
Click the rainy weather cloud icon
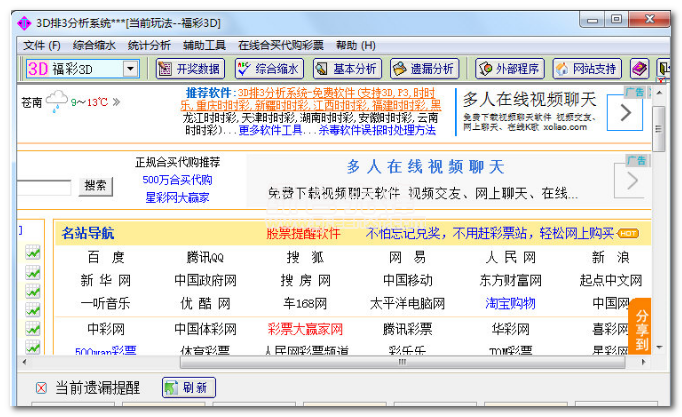(57, 101)
